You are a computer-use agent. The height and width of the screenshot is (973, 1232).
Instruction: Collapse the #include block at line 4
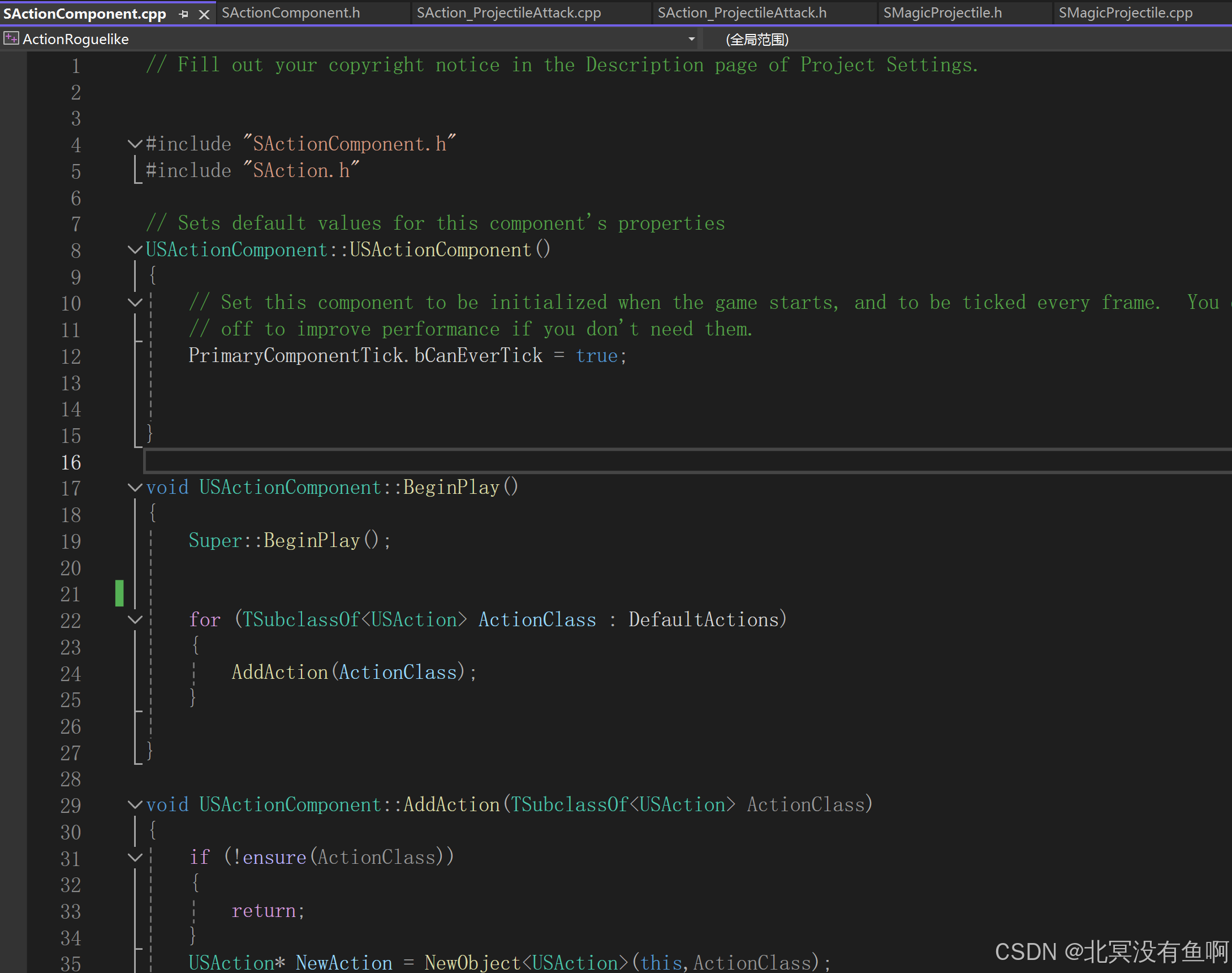pyautogui.click(x=135, y=144)
